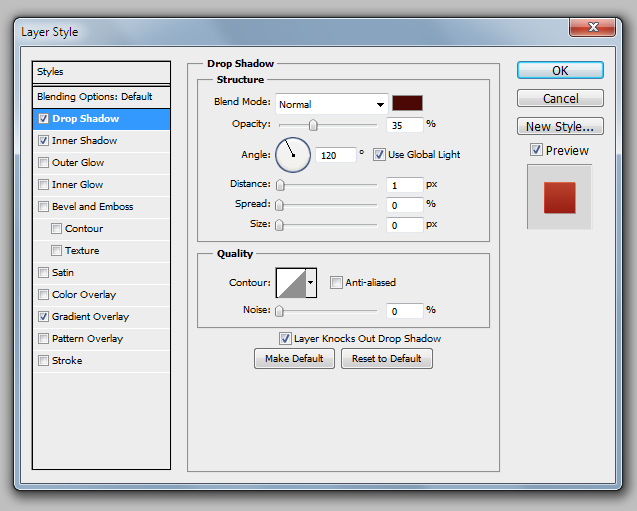
Task: Uncheck the Gradient Overlay checkbox
Action: point(43,316)
